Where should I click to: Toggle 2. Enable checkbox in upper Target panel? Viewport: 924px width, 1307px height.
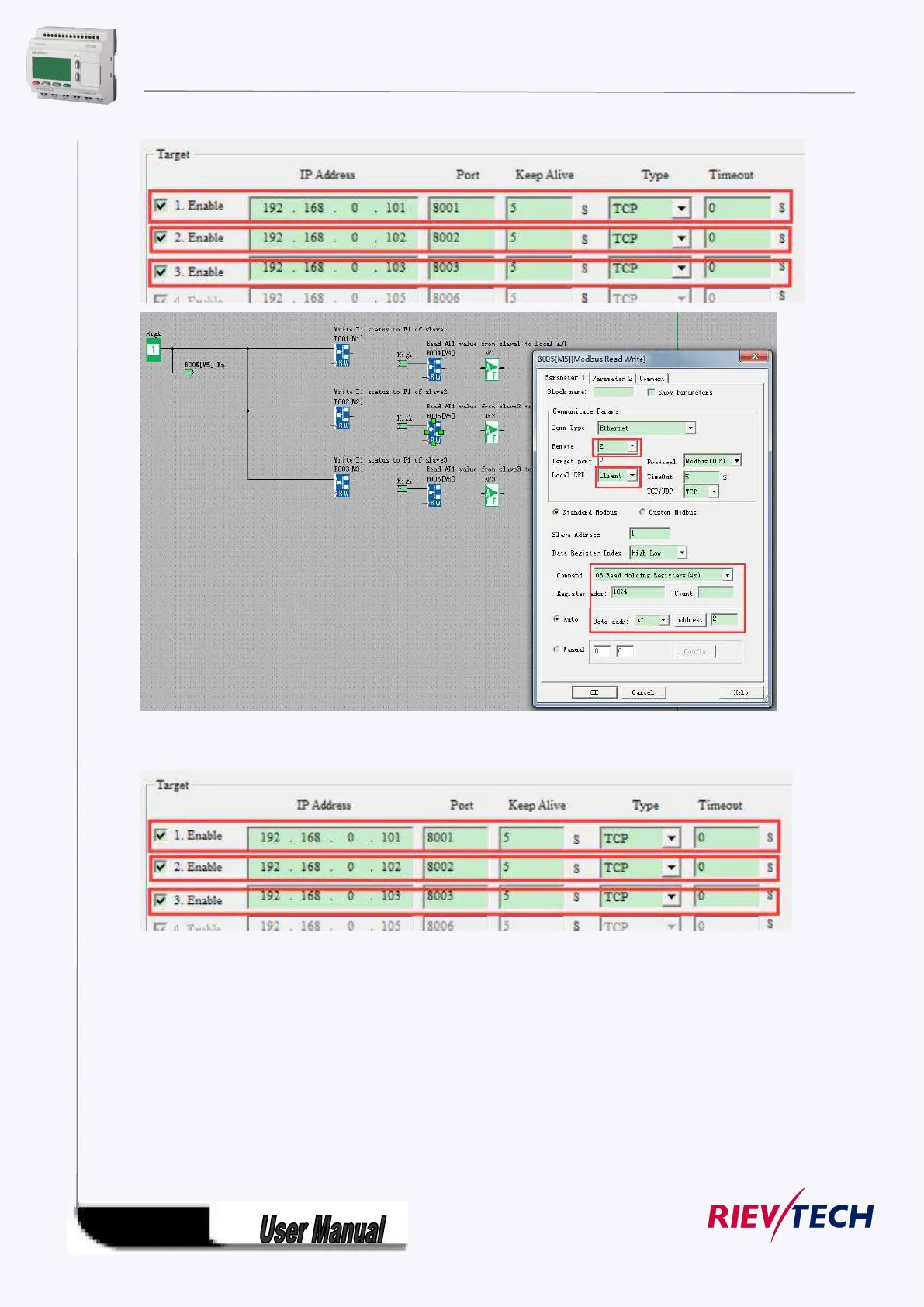tap(161, 237)
